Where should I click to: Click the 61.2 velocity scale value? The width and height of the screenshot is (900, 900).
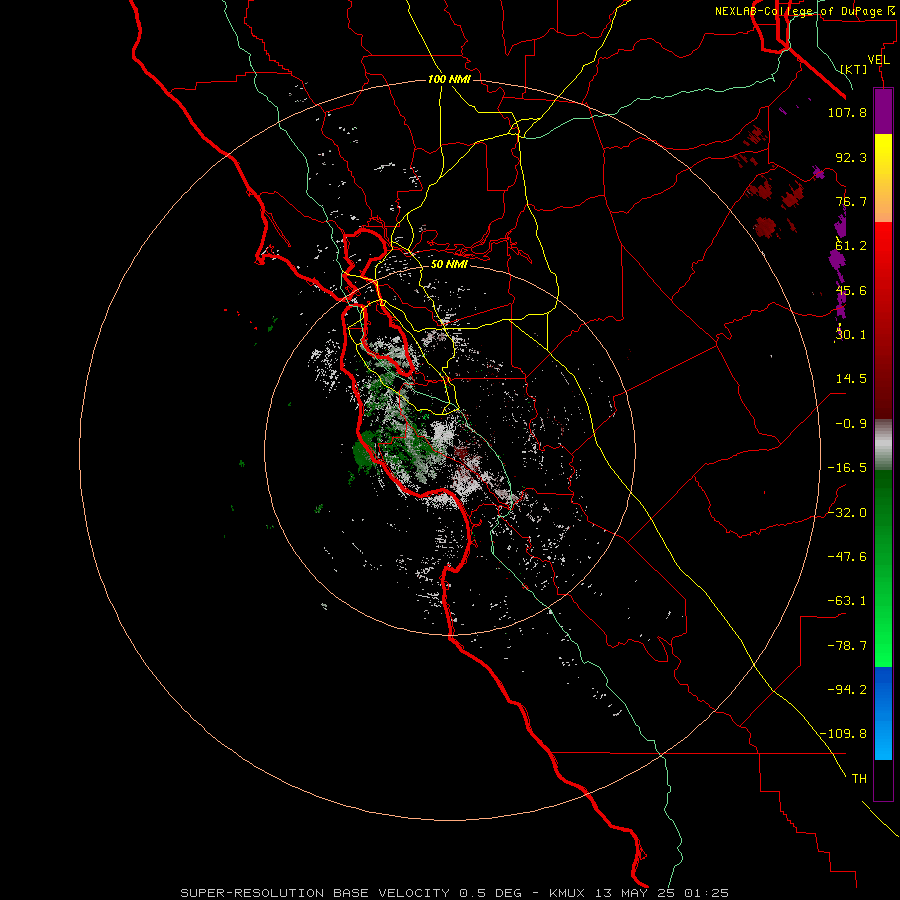point(851,246)
